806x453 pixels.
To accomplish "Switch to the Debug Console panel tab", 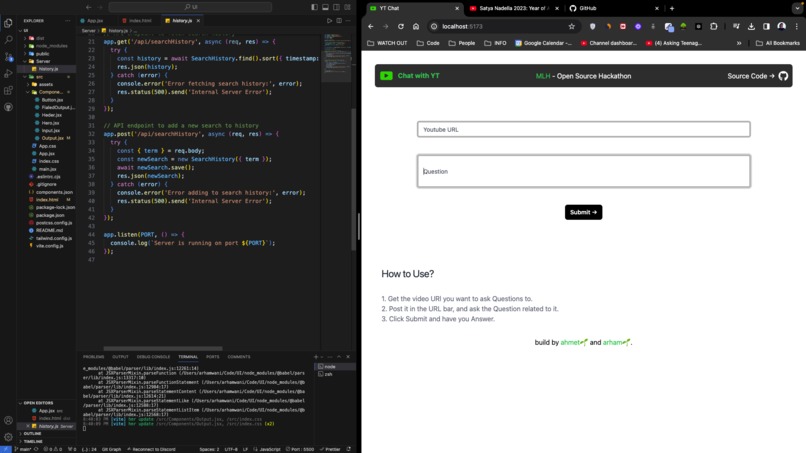I will pos(153,356).
